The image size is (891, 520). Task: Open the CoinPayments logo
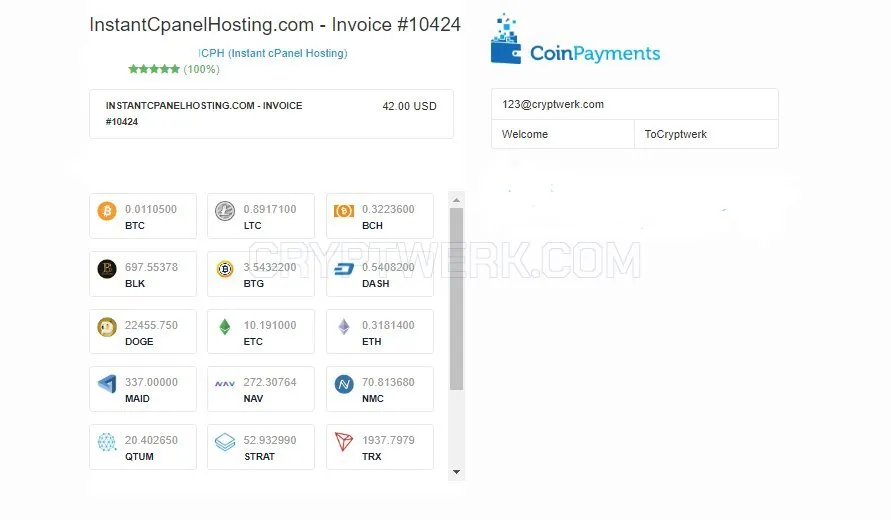(x=575, y=39)
